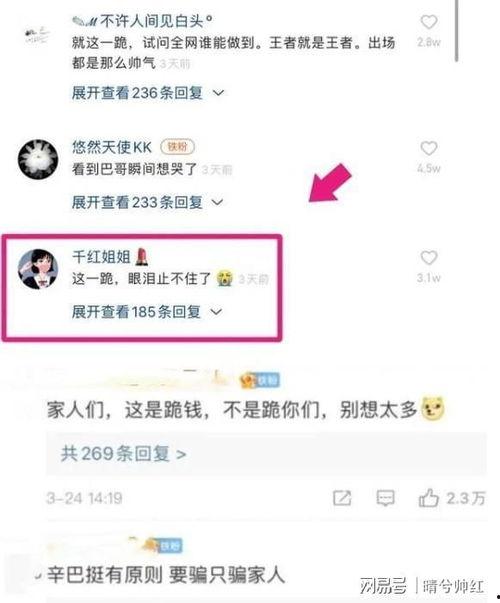The image size is (500, 603).
Task: Click username 千红姐姐
Action: coord(102,257)
